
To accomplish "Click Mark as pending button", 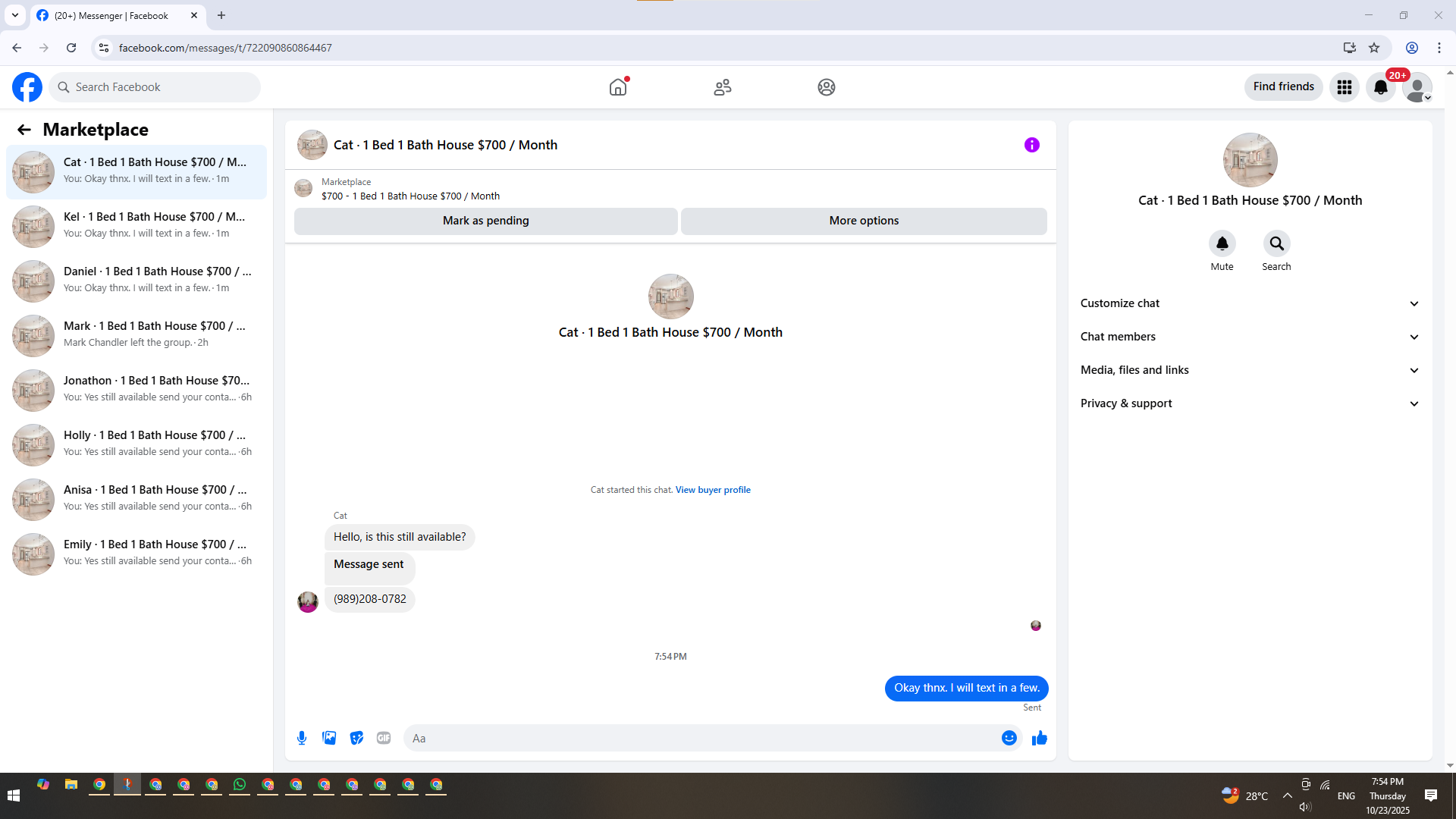I will tap(485, 221).
